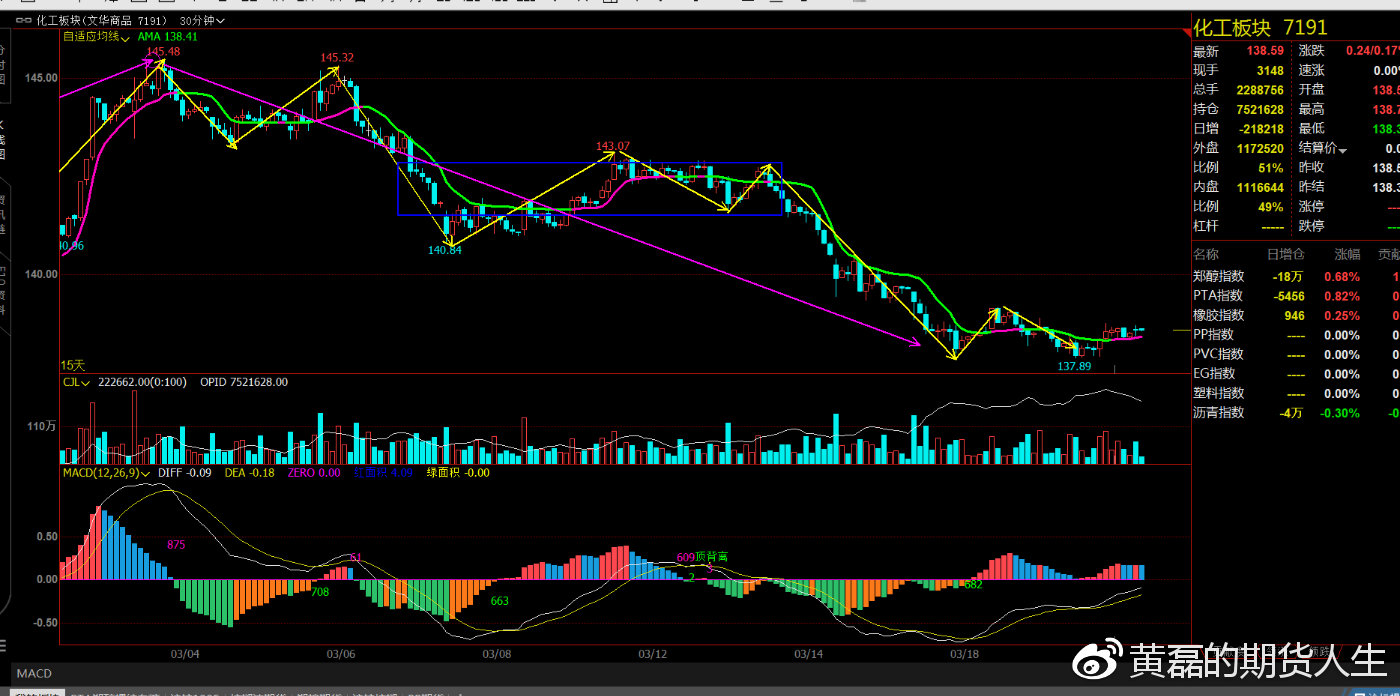The height and width of the screenshot is (696, 1400).
Task: Click the 日增仓 column header
Action: (x=1285, y=255)
